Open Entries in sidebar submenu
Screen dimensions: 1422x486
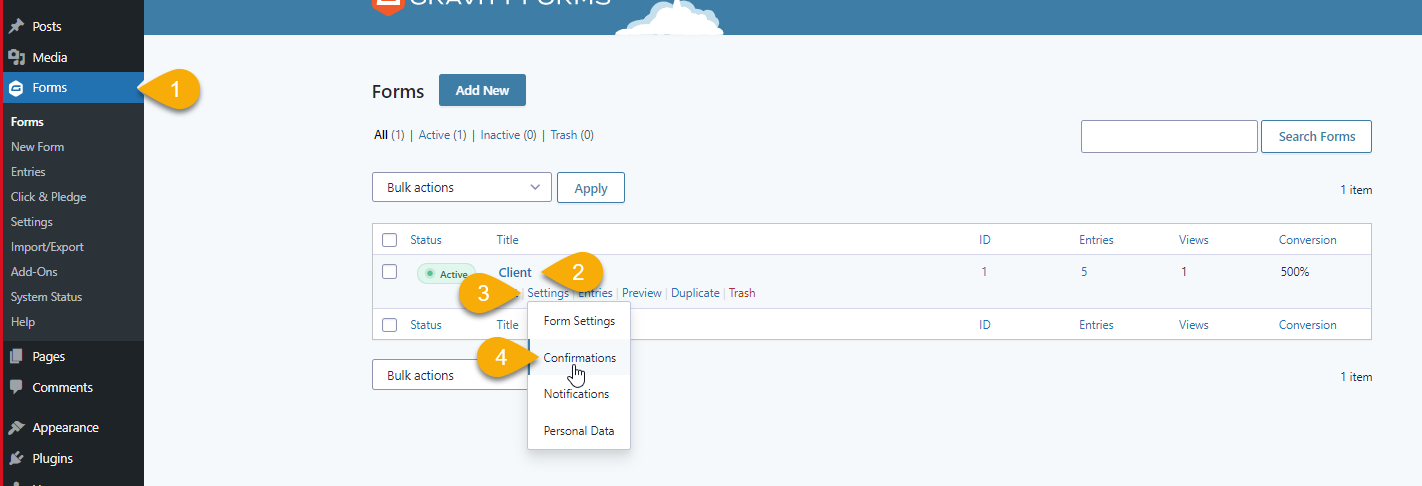(x=28, y=172)
